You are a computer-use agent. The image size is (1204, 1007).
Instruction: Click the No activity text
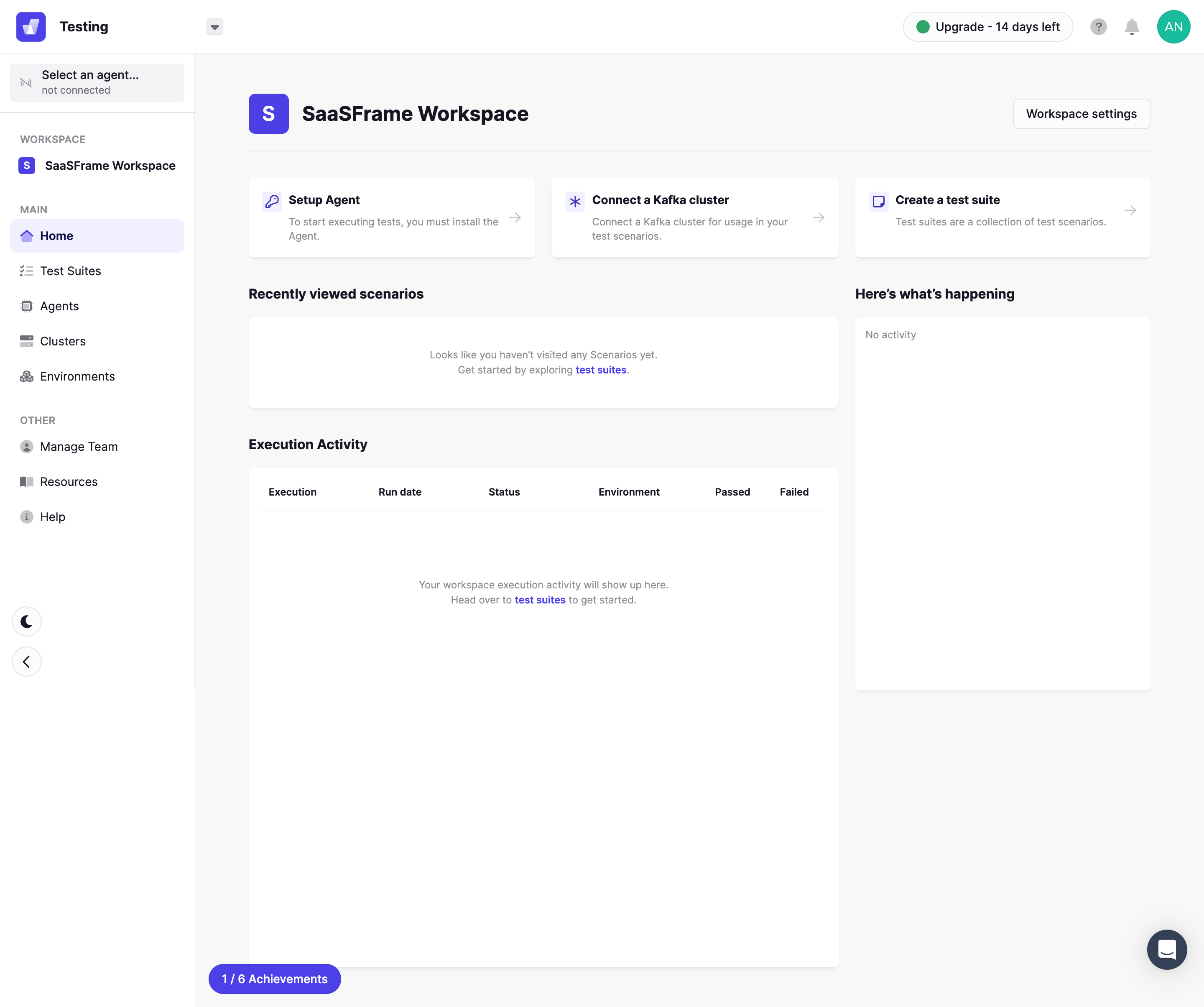coord(890,335)
